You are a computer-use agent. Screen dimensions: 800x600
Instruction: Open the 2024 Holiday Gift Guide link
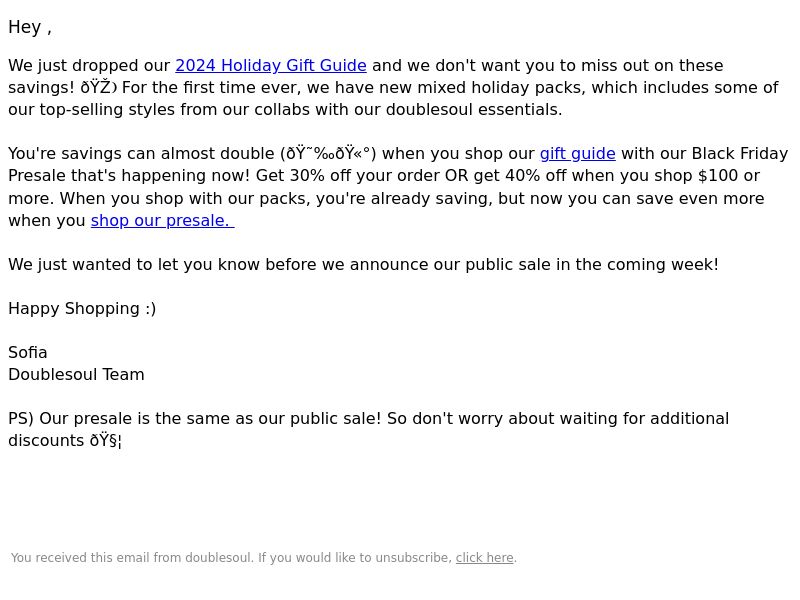[271, 66]
